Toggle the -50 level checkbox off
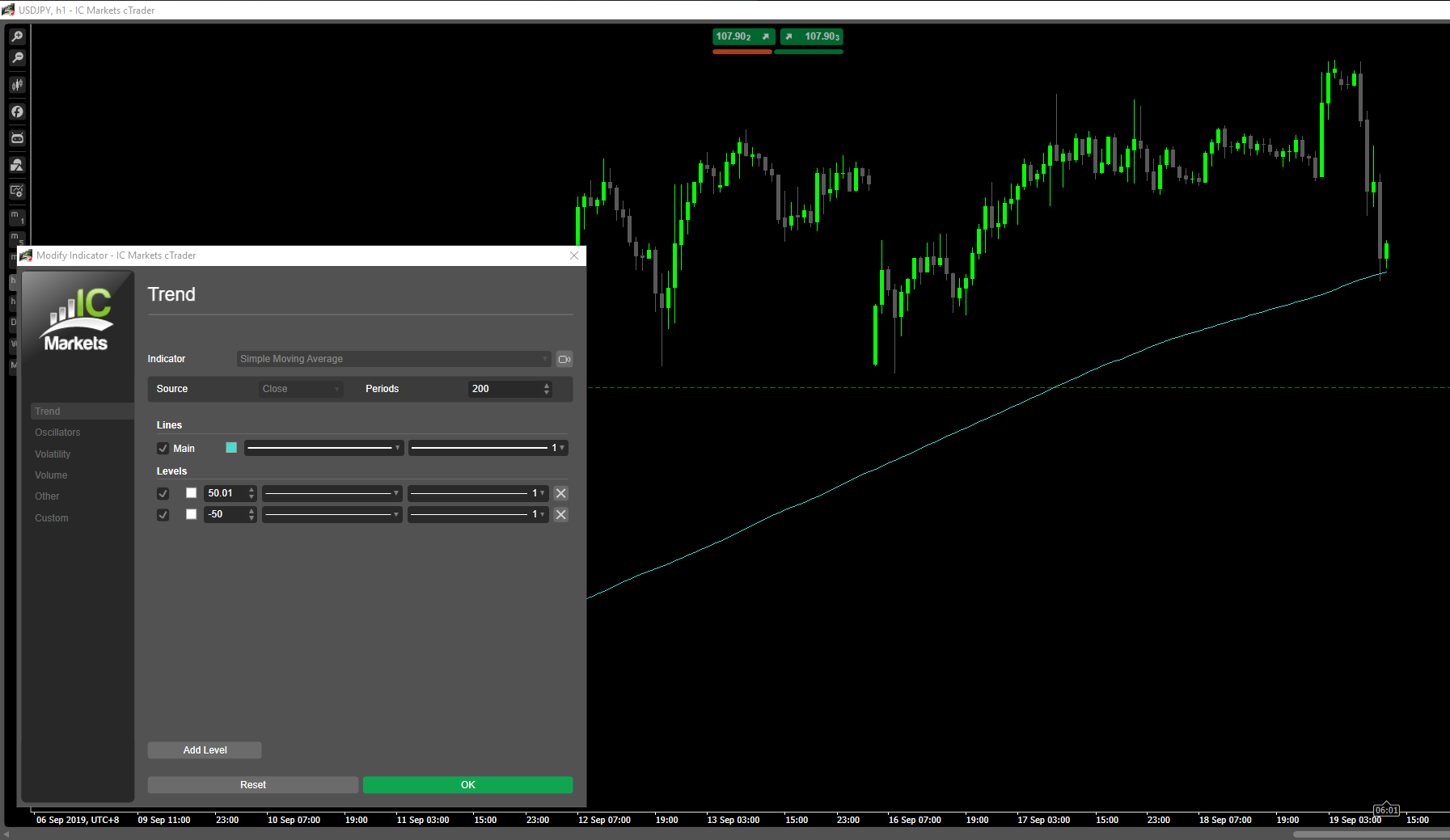Viewport: 1450px width, 840px height. coord(163,514)
